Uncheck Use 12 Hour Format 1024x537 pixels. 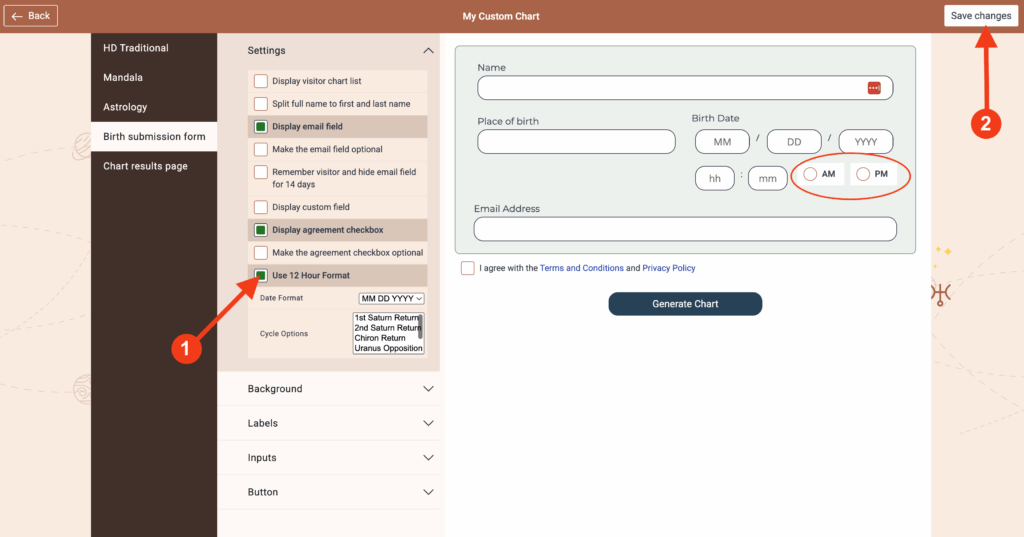click(x=261, y=276)
